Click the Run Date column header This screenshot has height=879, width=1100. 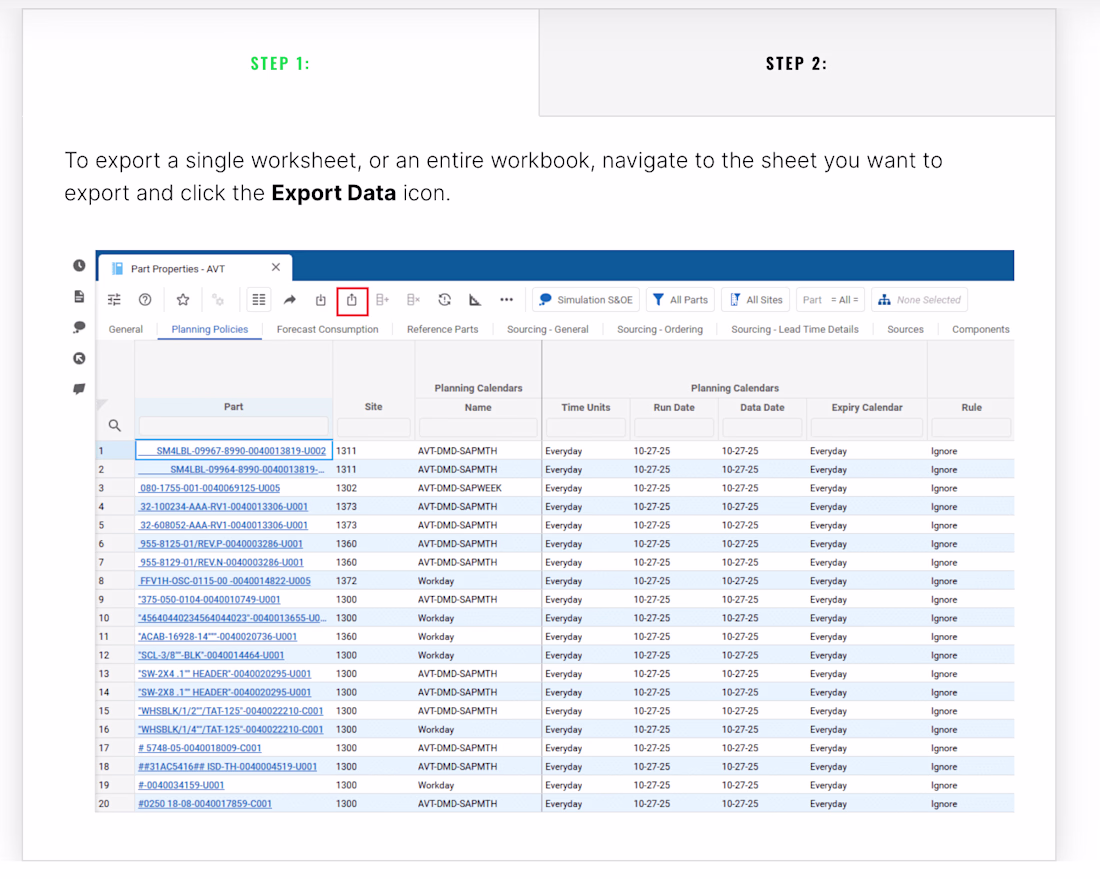[674, 408]
